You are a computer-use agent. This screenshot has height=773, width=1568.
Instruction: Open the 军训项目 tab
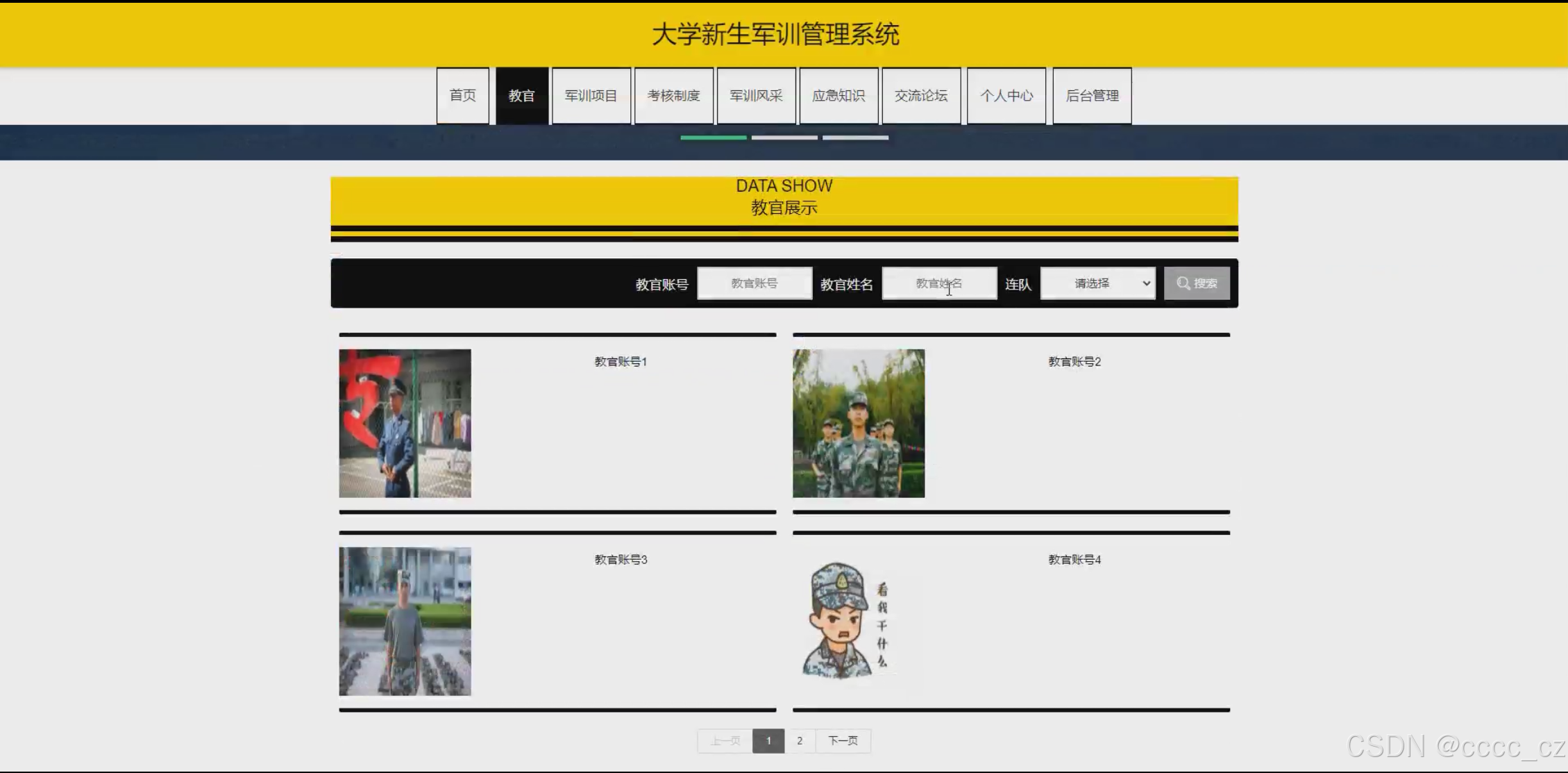point(591,96)
